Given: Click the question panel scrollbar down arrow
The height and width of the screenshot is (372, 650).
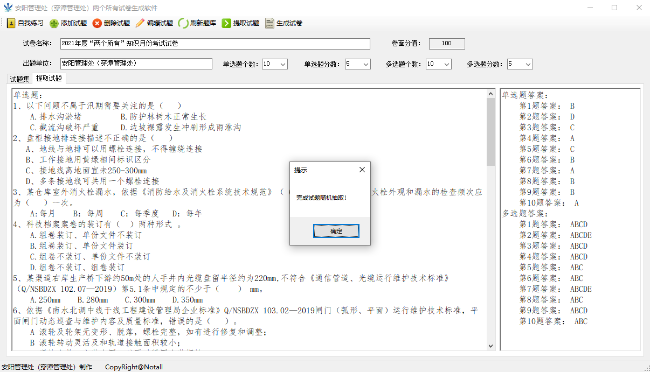Looking at the screenshot, I should [491, 346].
